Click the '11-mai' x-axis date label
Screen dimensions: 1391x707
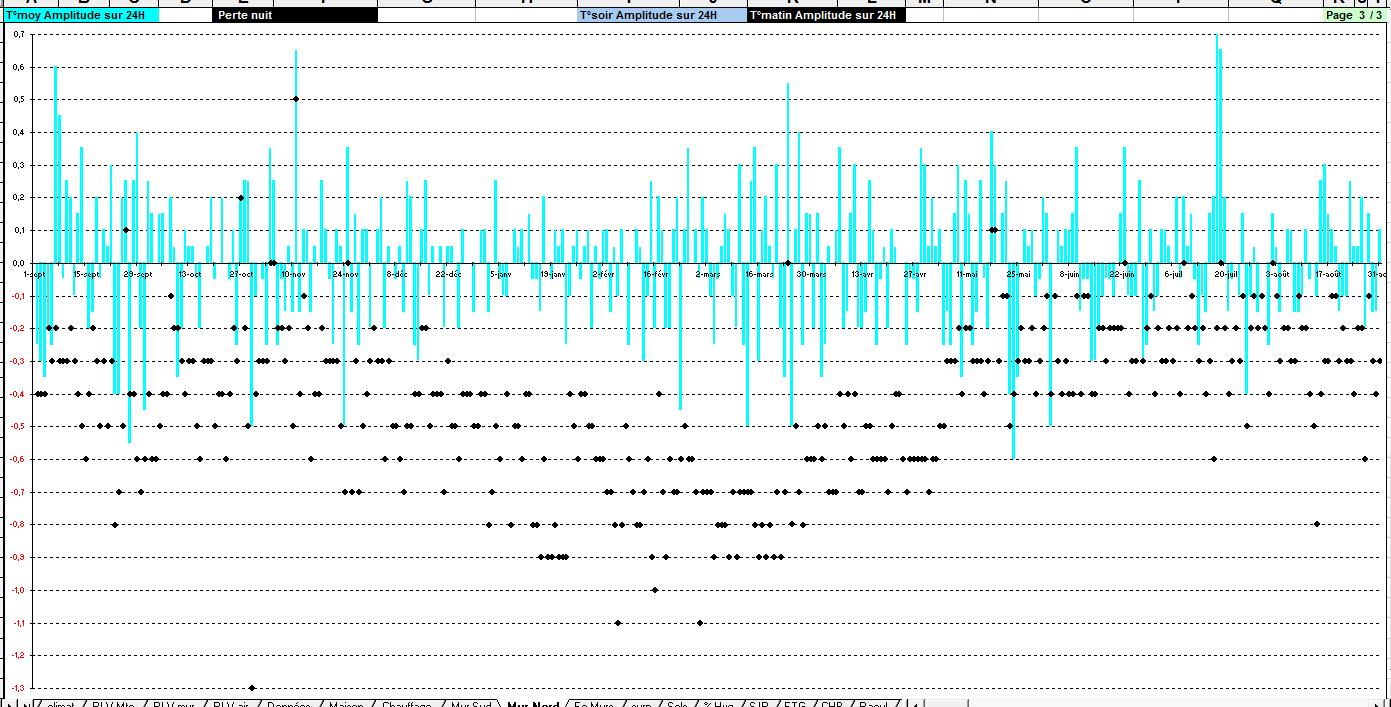pos(967,273)
